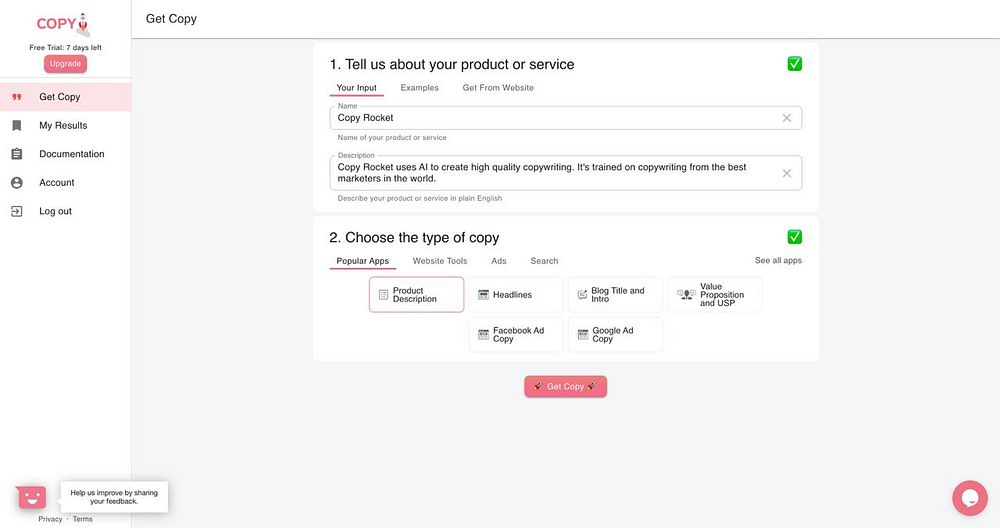Click the feedback smiley face icon
1000x528 pixels.
31,496
